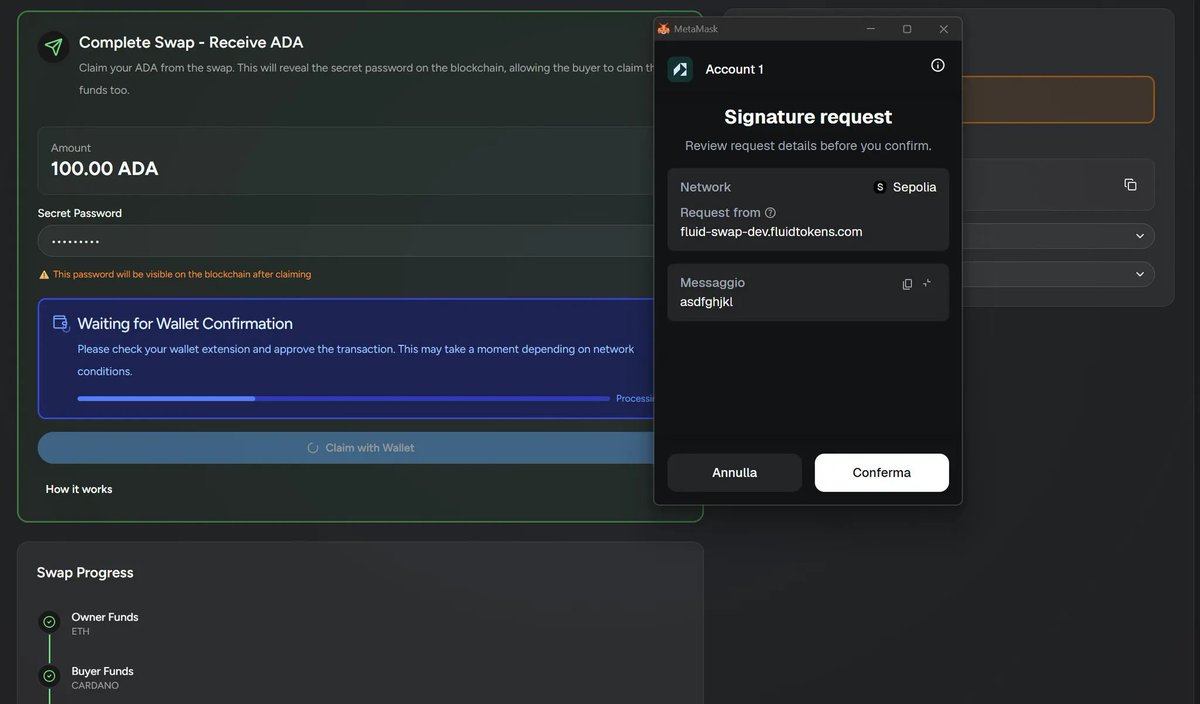Click the Owner Funds completed checkmark
1200x704 pixels.
47,621
